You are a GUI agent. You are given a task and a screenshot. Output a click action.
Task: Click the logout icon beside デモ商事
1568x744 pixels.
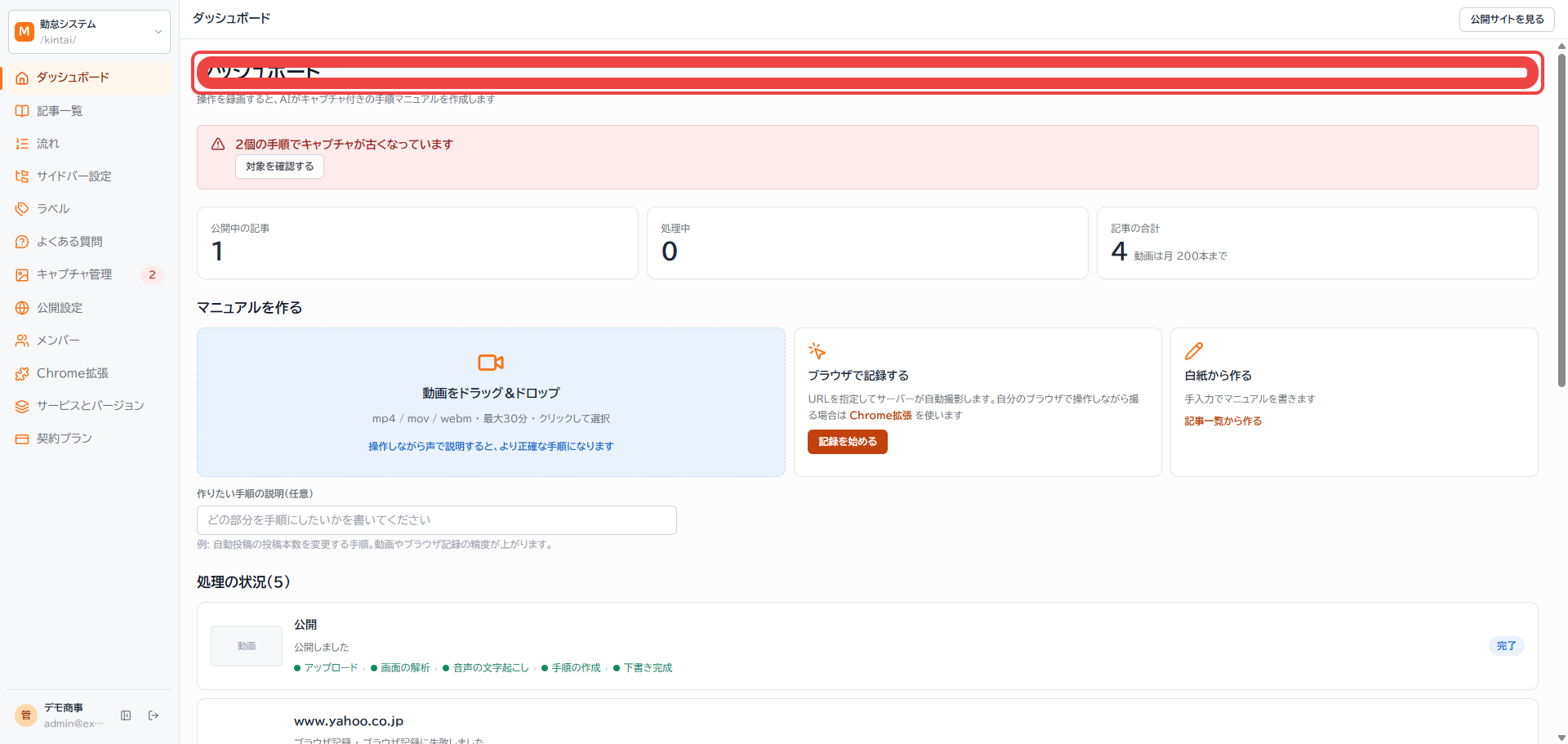[154, 715]
